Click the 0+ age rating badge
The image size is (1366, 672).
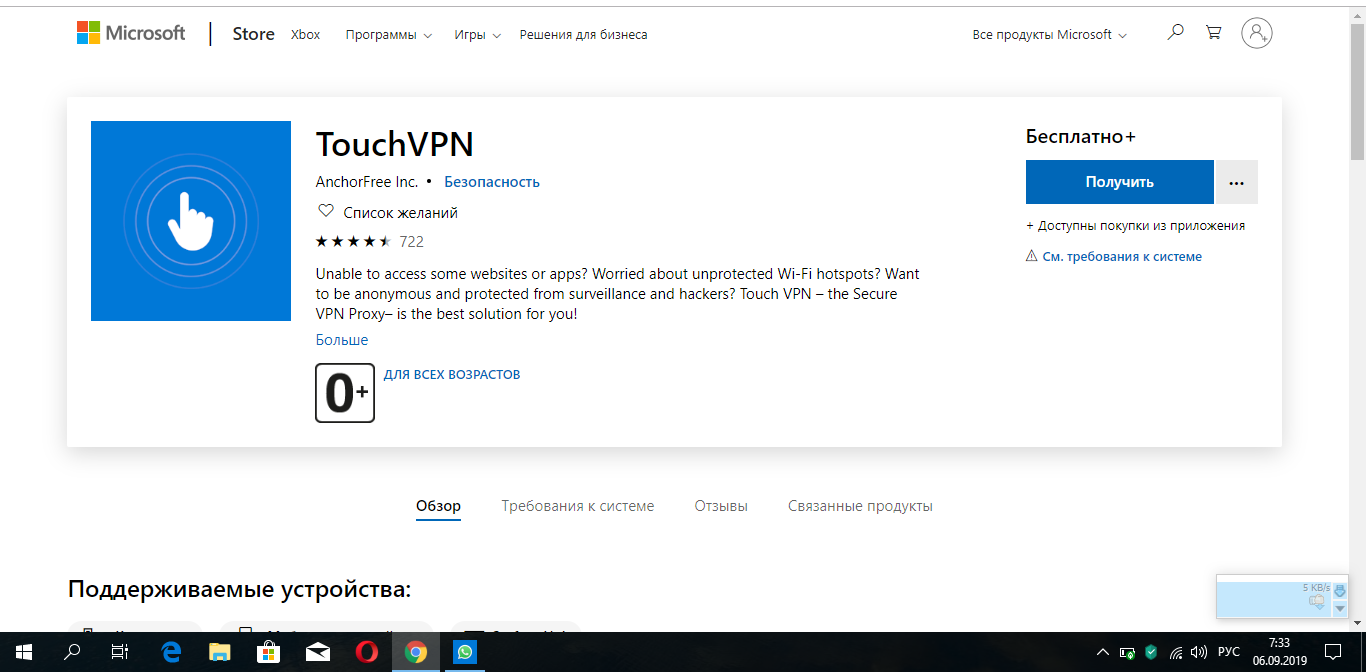pyautogui.click(x=345, y=393)
